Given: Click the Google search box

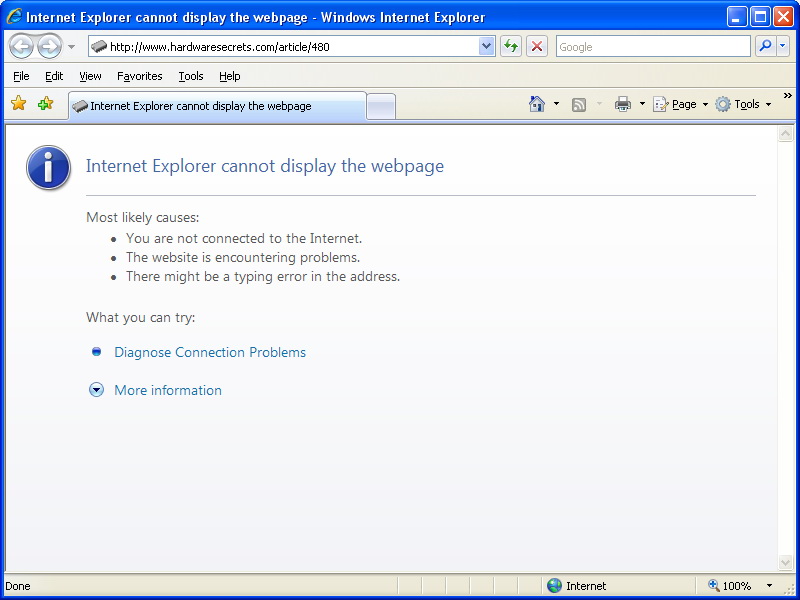Looking at the screenshot, I should click(653, 47).
